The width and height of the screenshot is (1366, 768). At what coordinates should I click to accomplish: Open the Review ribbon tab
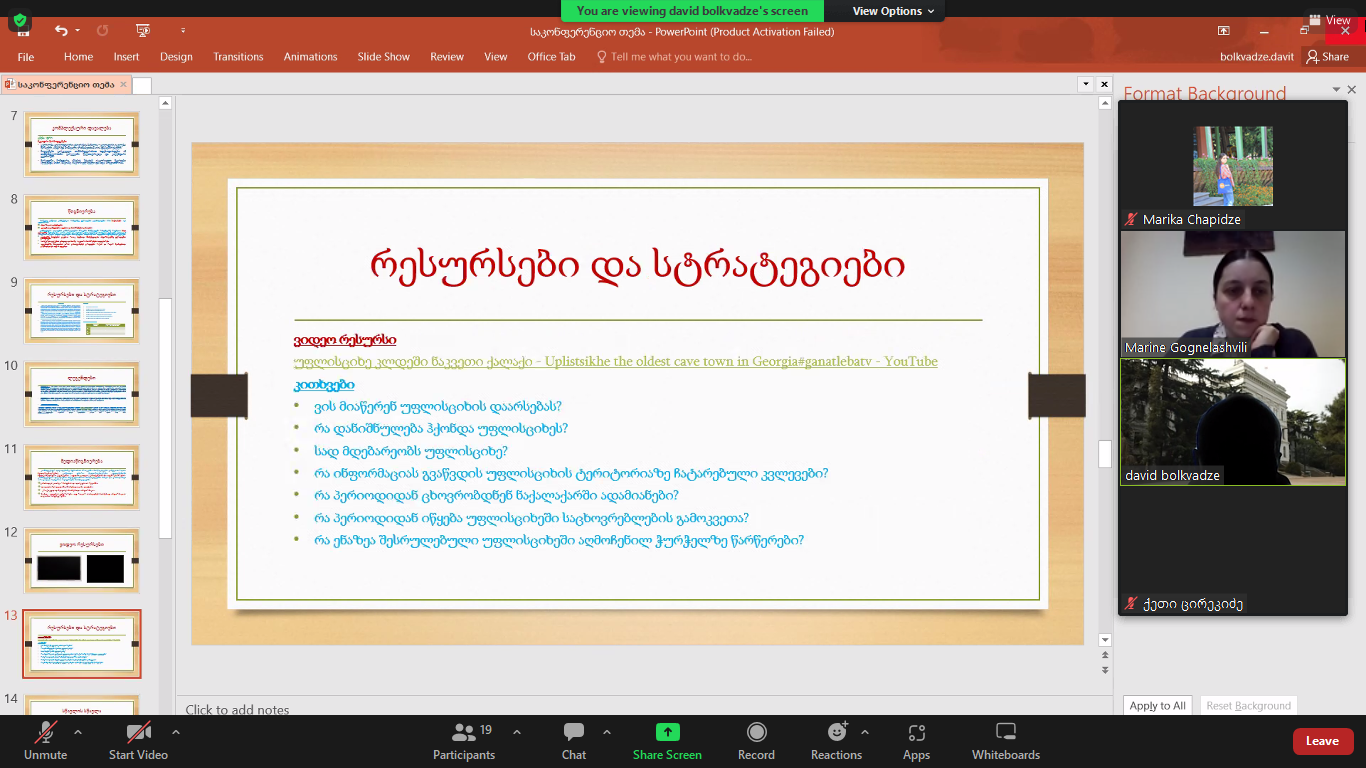(447, 57)
